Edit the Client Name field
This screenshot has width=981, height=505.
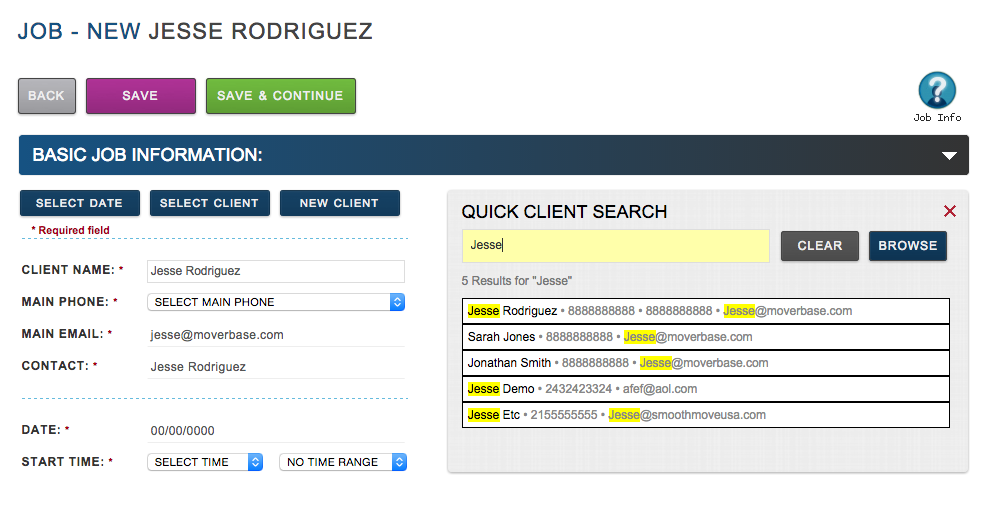[x=275, y=271]
